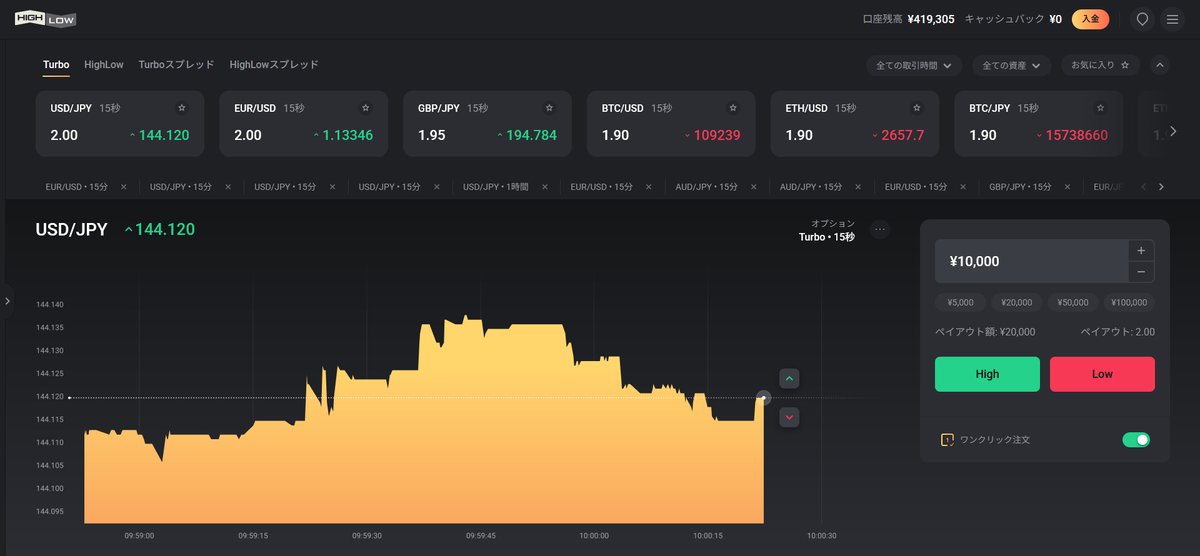This screenshot has height=556, width=1200.
Task: Click the キャッシュバック ¥0 text
Action: pos(1013,19)
